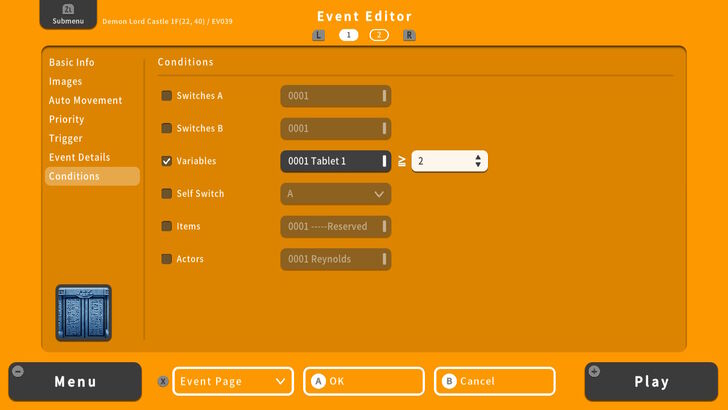Toggle the Self Switch checkbox
This screenshot has width=728, height=410.
[167, 194]
